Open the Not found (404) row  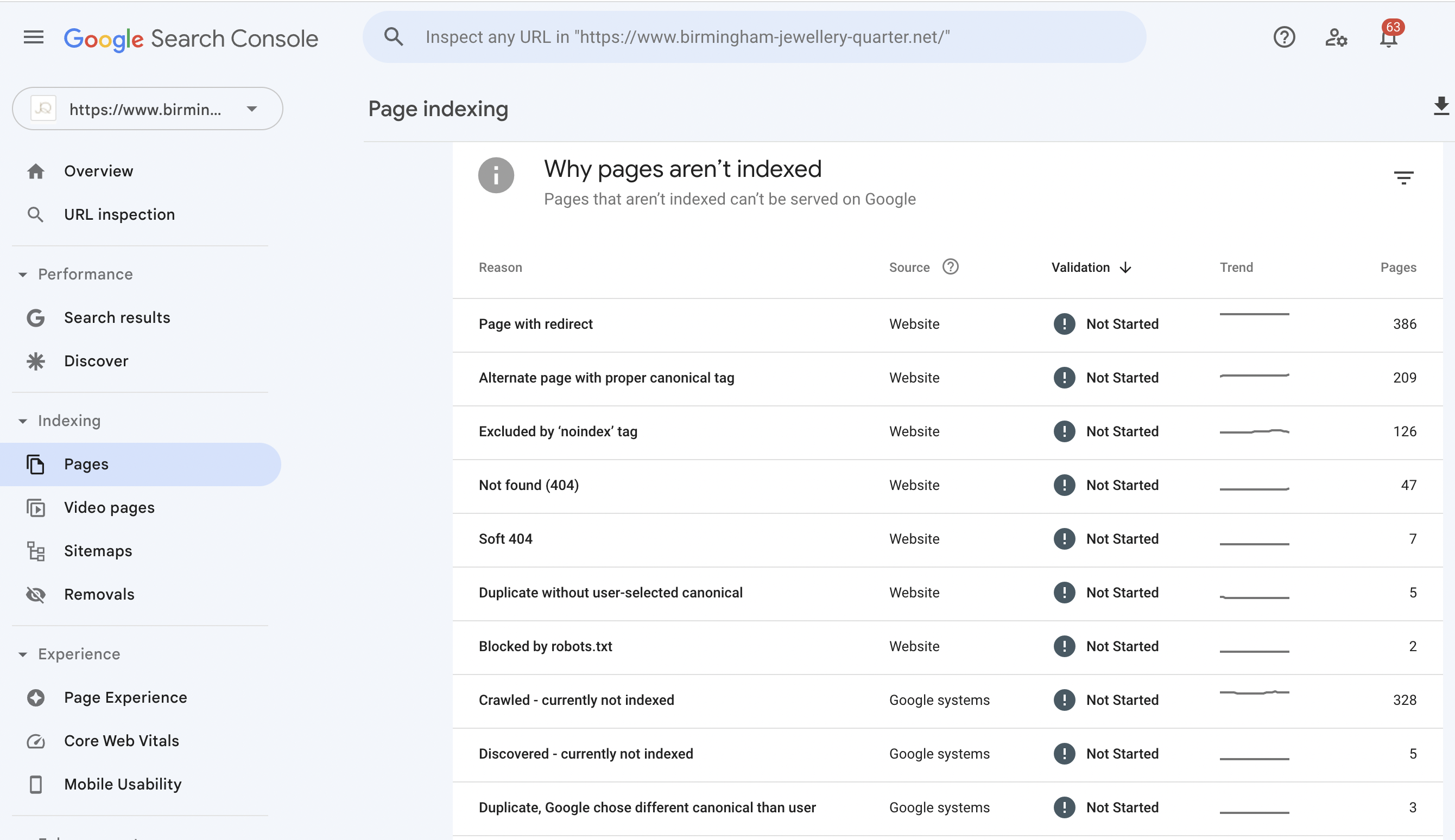[947, 485]
